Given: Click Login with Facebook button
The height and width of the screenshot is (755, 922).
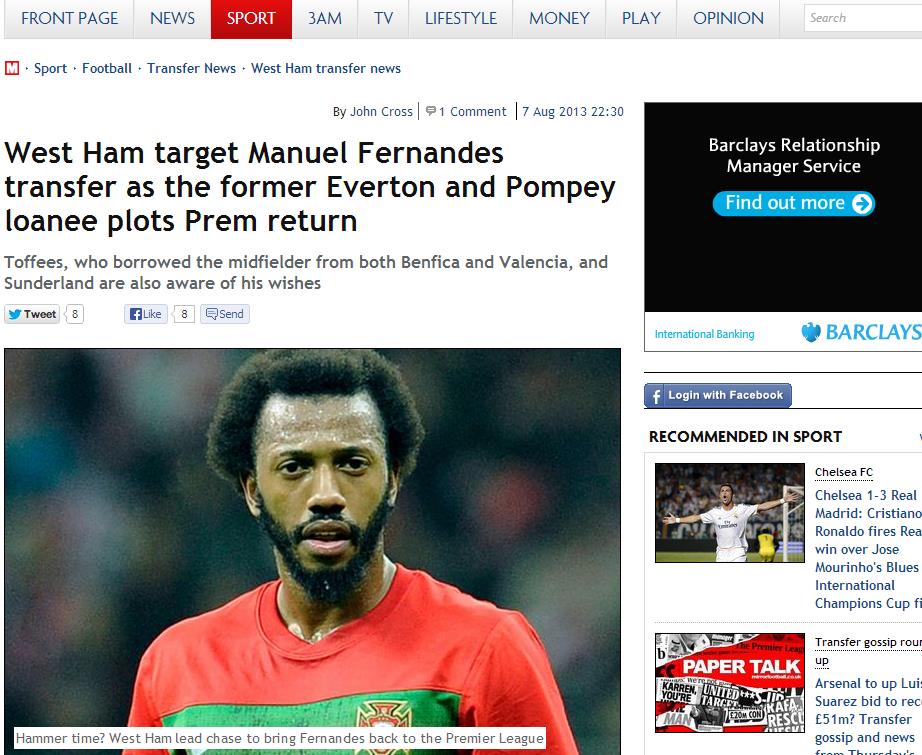Looking at the screenshot, I should tap(718, 395).
